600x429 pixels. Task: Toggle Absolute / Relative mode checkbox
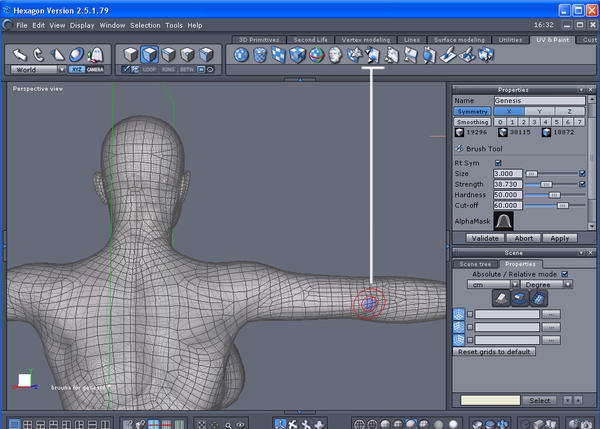(x=564, y=273)
